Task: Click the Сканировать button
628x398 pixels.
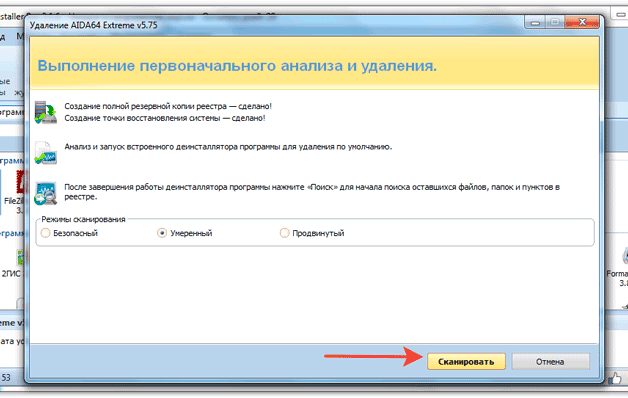Action: [x=466, y=361]
